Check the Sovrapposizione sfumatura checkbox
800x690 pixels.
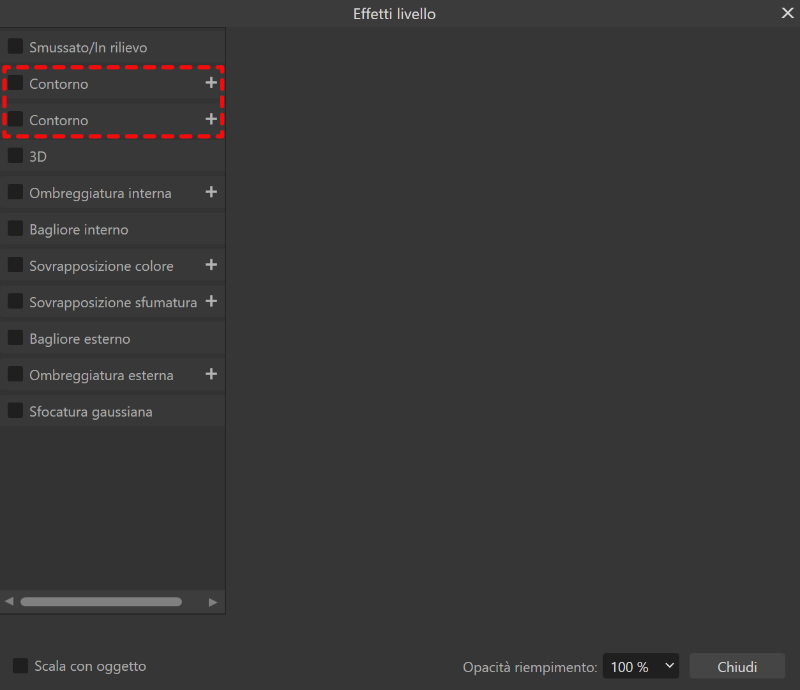point(15,301)
